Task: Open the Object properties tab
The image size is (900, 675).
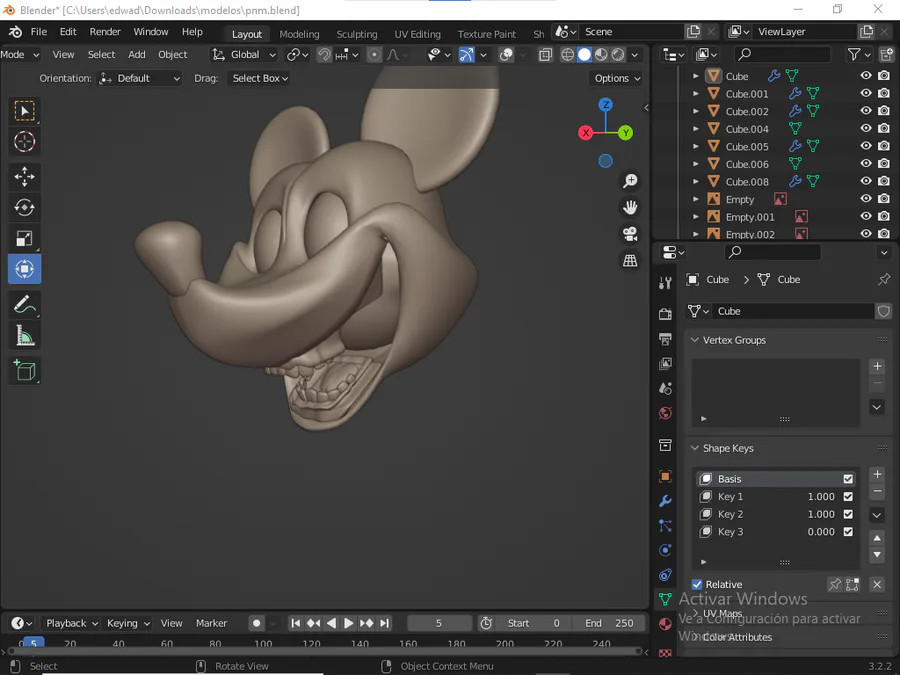Action: pyautogui.click(x=665, y=476)
